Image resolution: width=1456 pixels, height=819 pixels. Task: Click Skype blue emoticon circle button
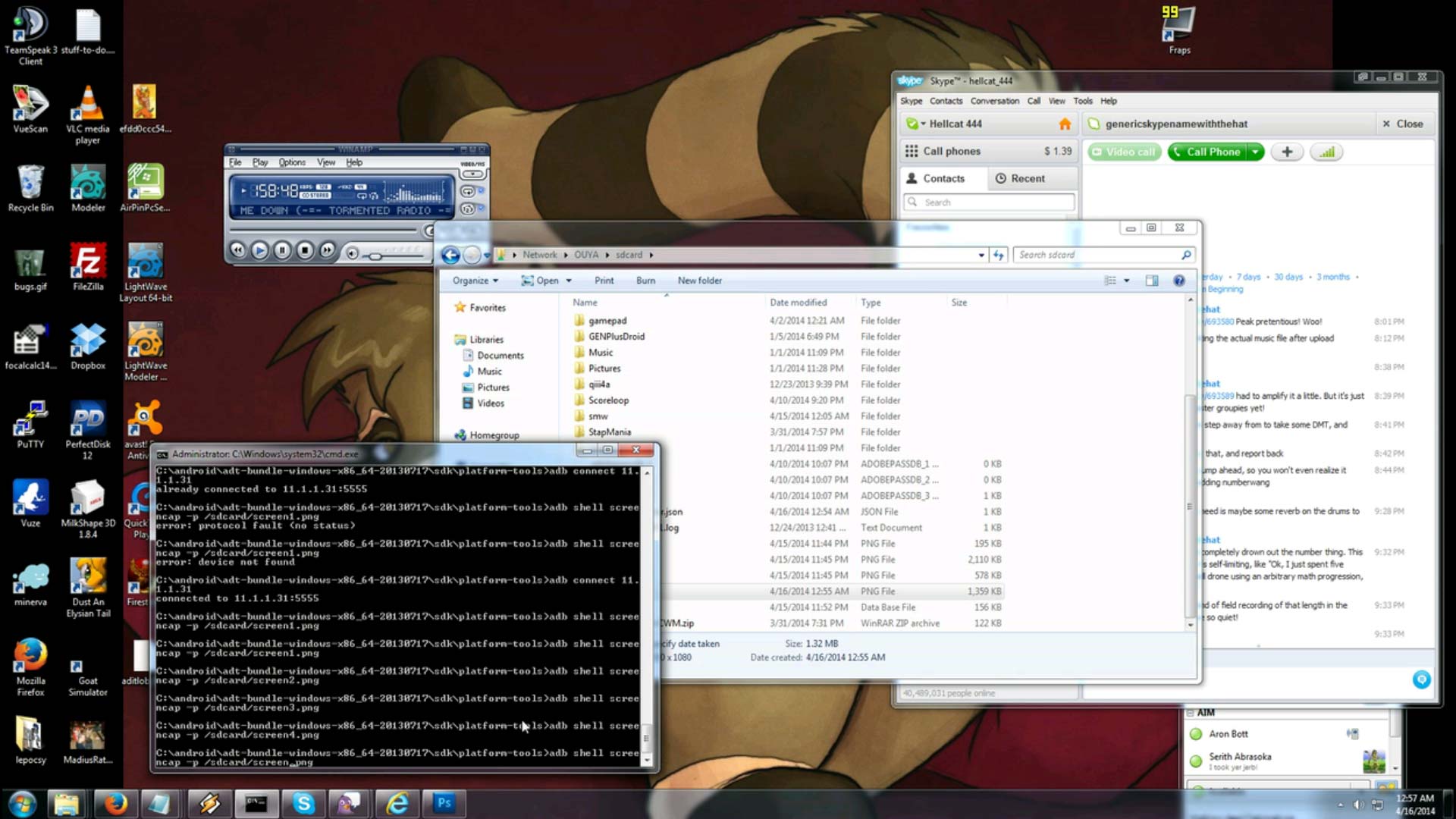(1421, 679)
